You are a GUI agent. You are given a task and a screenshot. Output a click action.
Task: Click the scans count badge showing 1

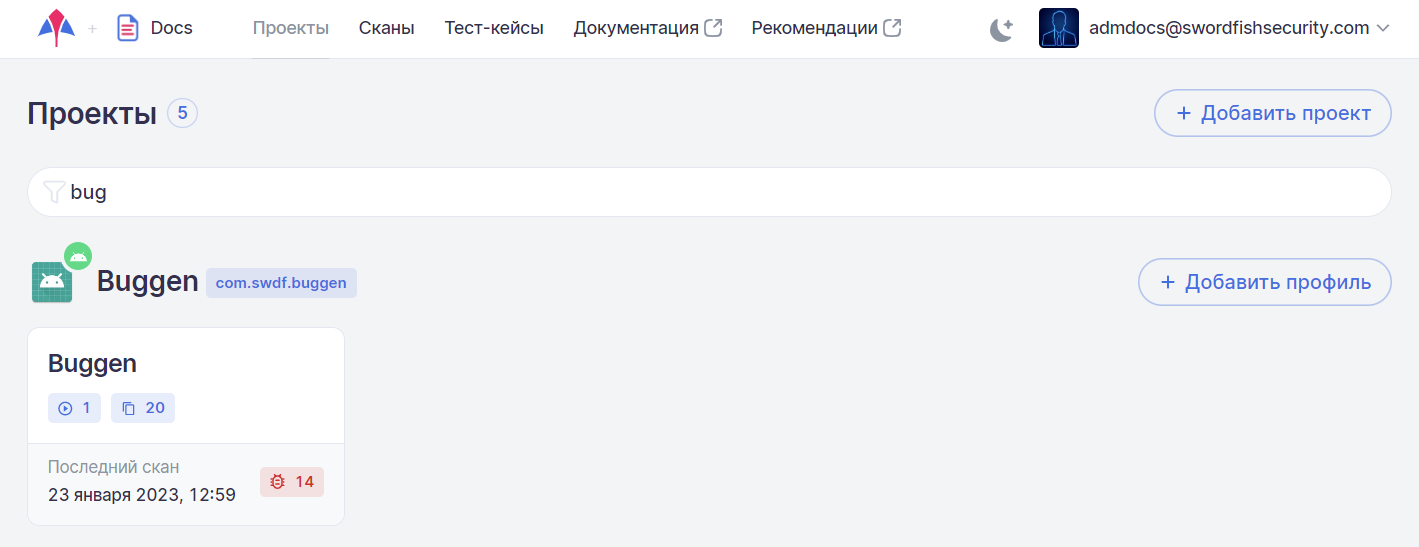tap(74, 408)
